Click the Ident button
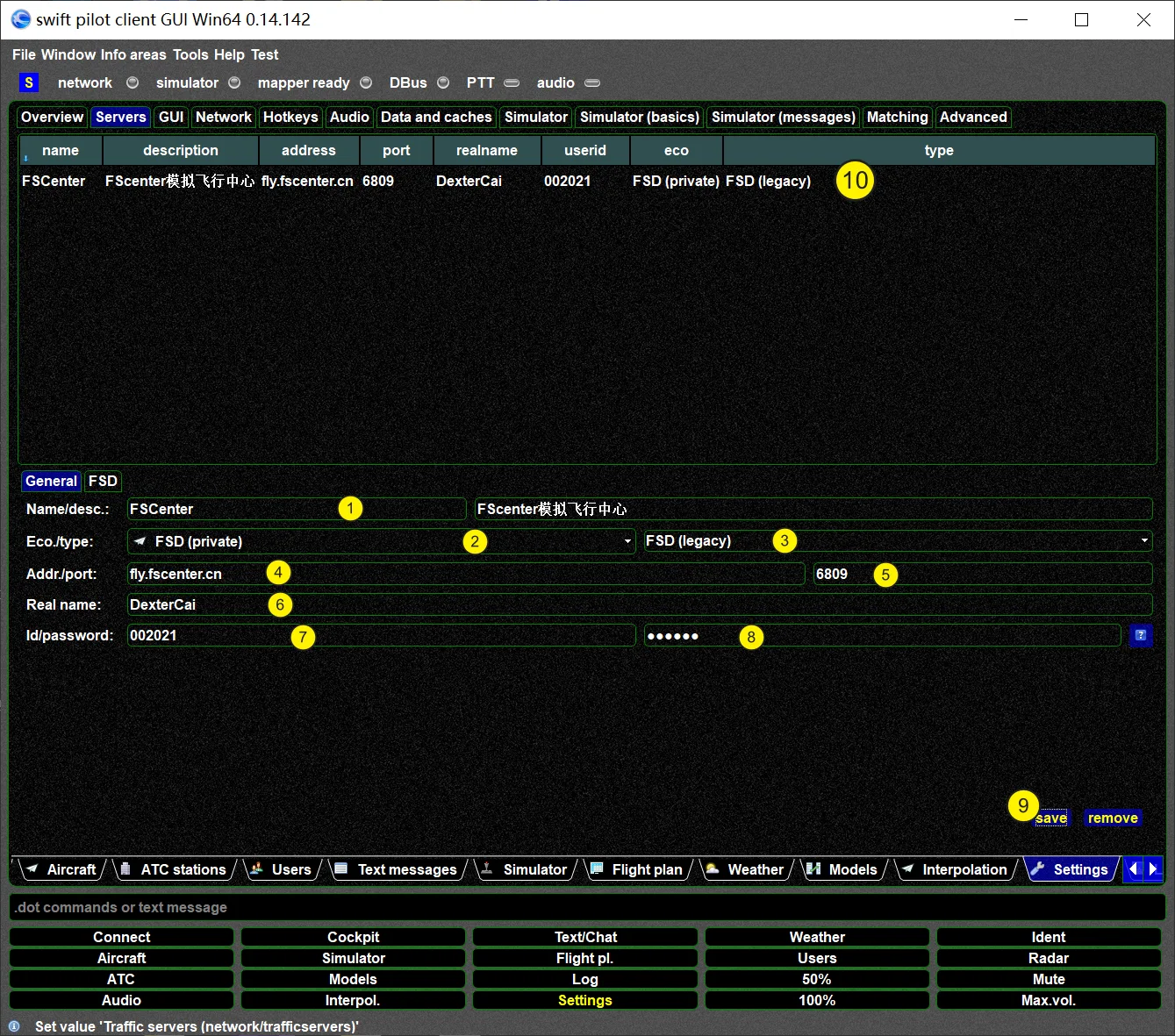Image resolution: width=1175 pixels, height=1036 pixels. point(1049,937)
